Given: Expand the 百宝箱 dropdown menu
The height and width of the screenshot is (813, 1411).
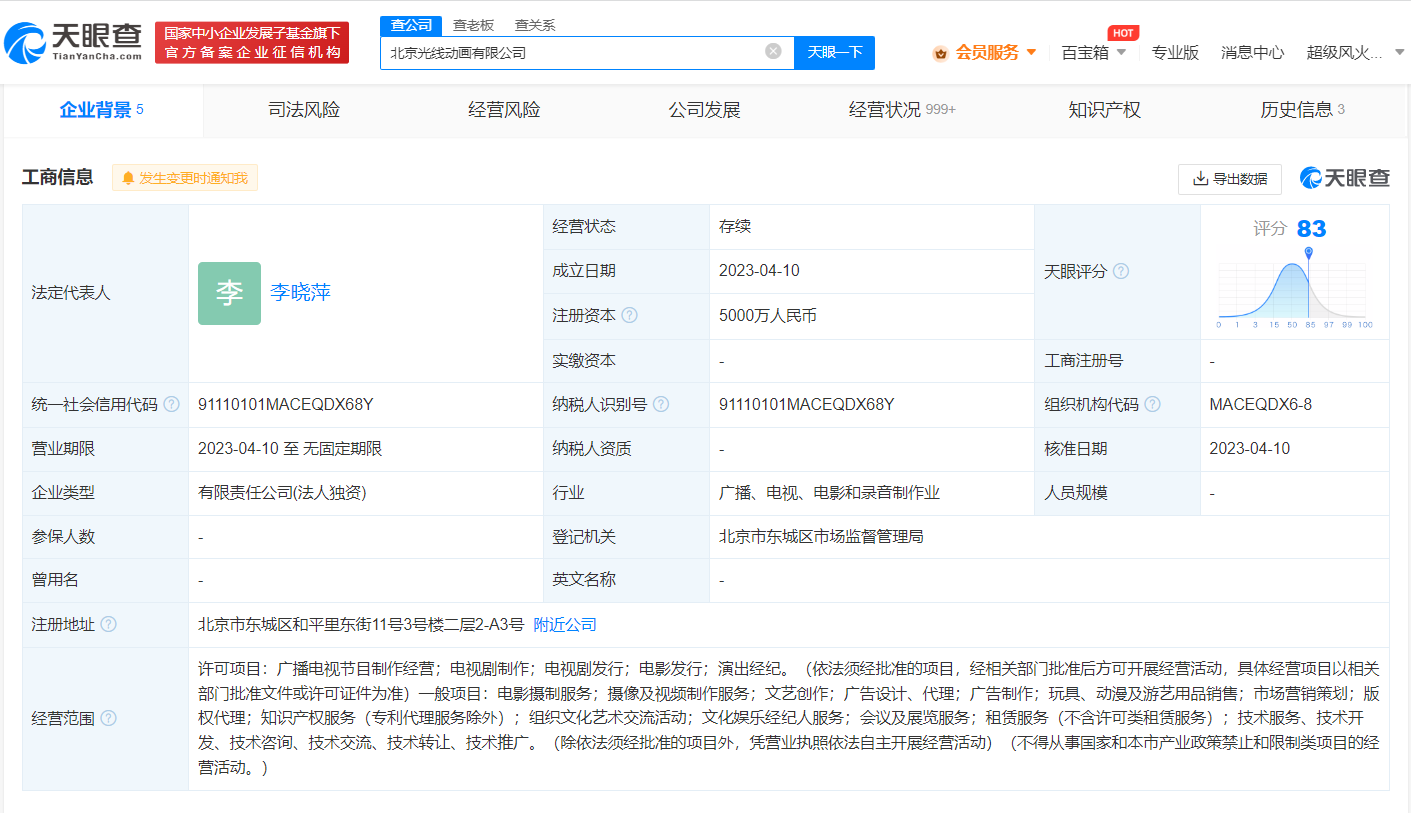Looking at the screenshot, I should pos(1093,52).
